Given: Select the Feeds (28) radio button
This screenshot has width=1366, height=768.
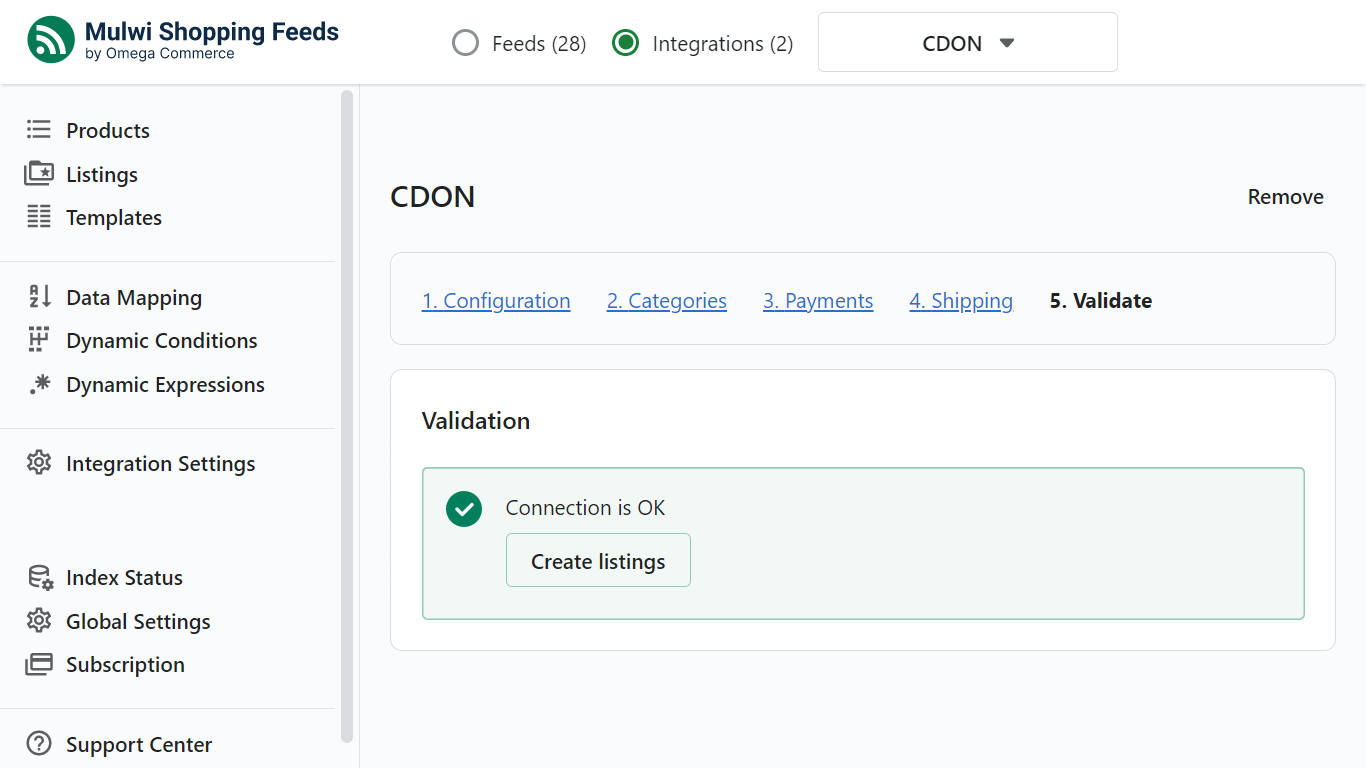Looking at the screenshot, I should pyautogui.click(x=465, y=43).
